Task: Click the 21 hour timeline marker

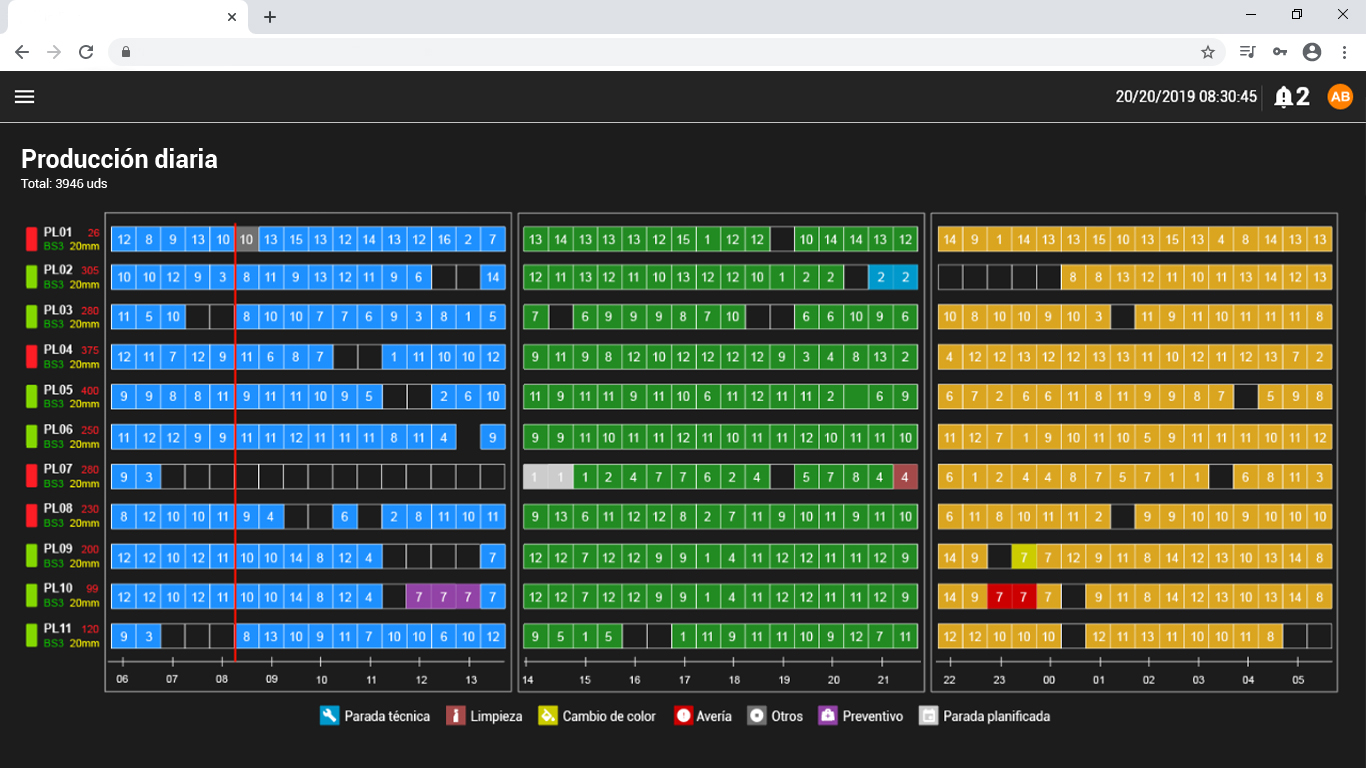Action: (883, 679)
